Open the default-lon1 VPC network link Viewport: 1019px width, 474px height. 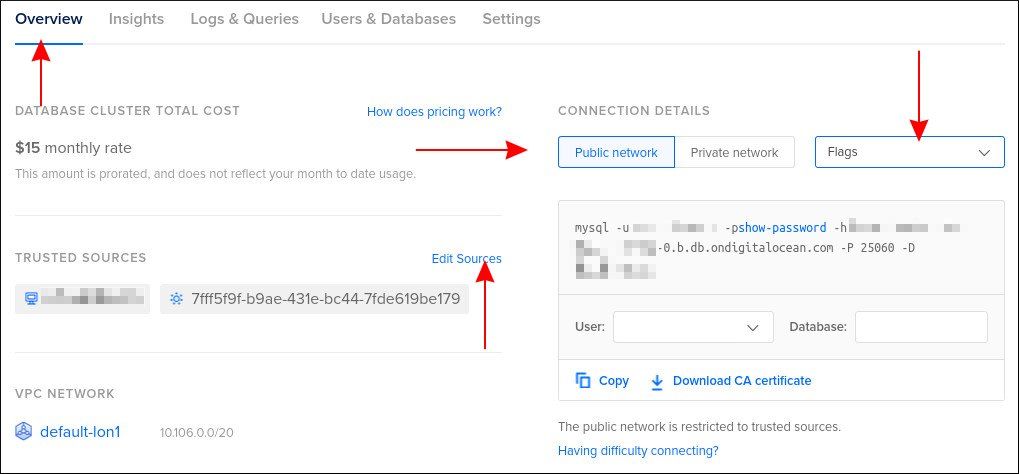[x=80, y=432]
